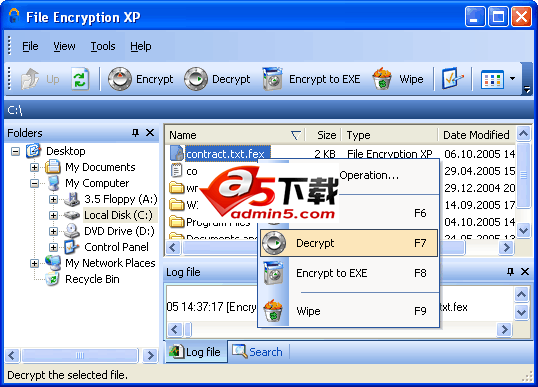This screenshot has height=387, width=538.
Task: Select Local Disk (C:) in folder tree
Action: pyautogui.click(x=118, y=215)
